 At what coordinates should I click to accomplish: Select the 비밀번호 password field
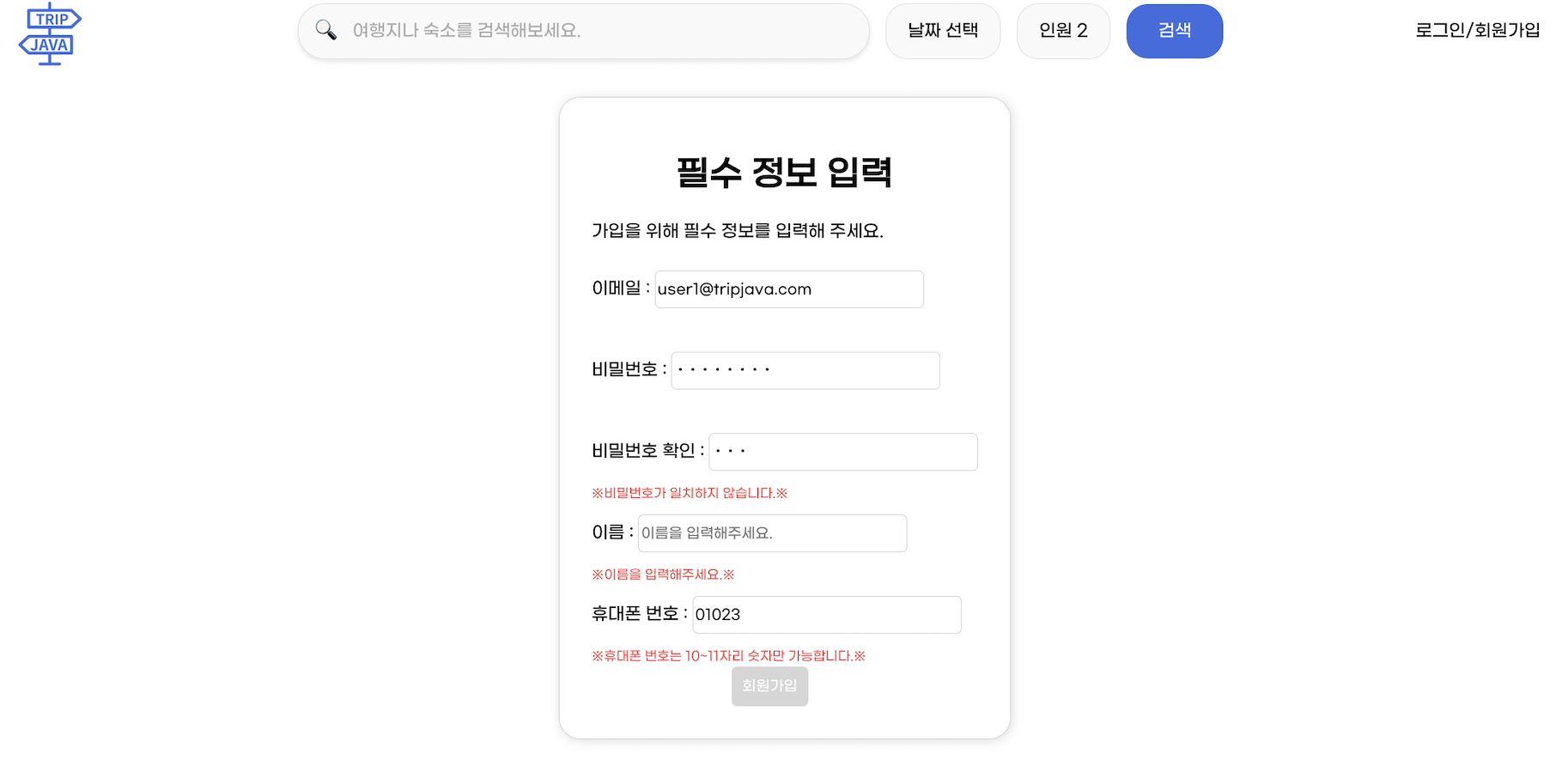(x=805, y=370)
